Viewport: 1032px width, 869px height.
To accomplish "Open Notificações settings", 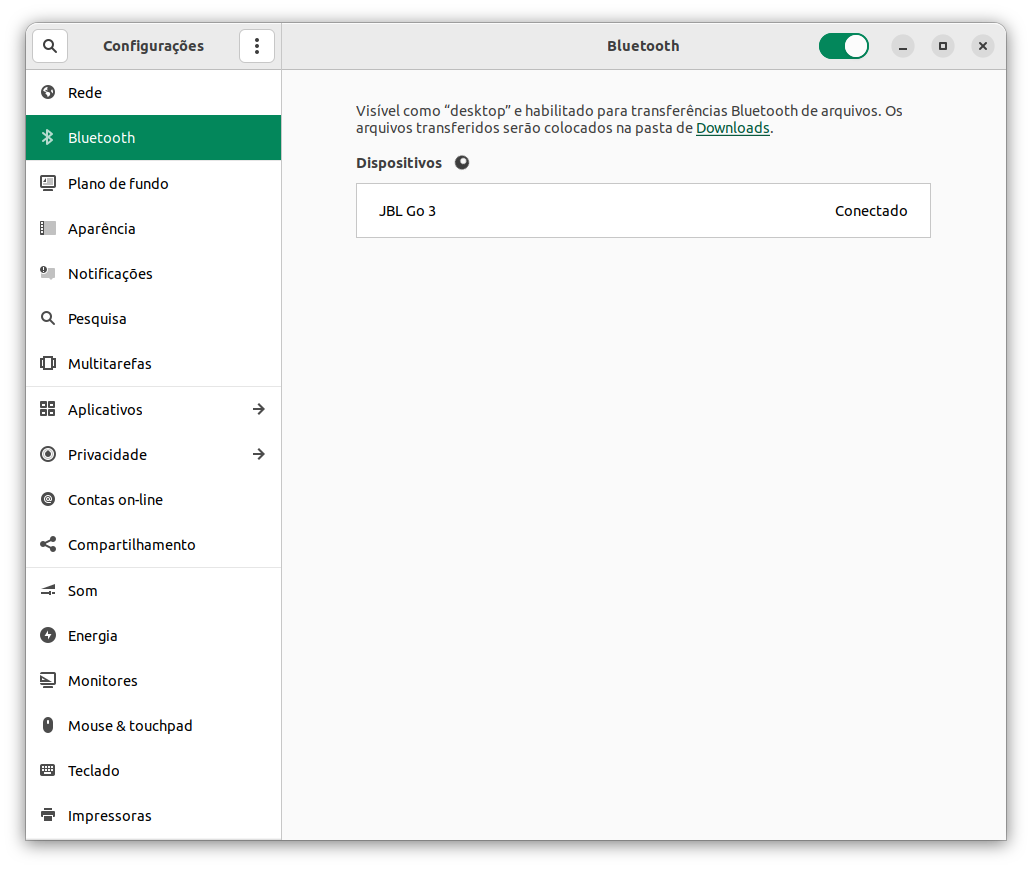I will [153, 273].
